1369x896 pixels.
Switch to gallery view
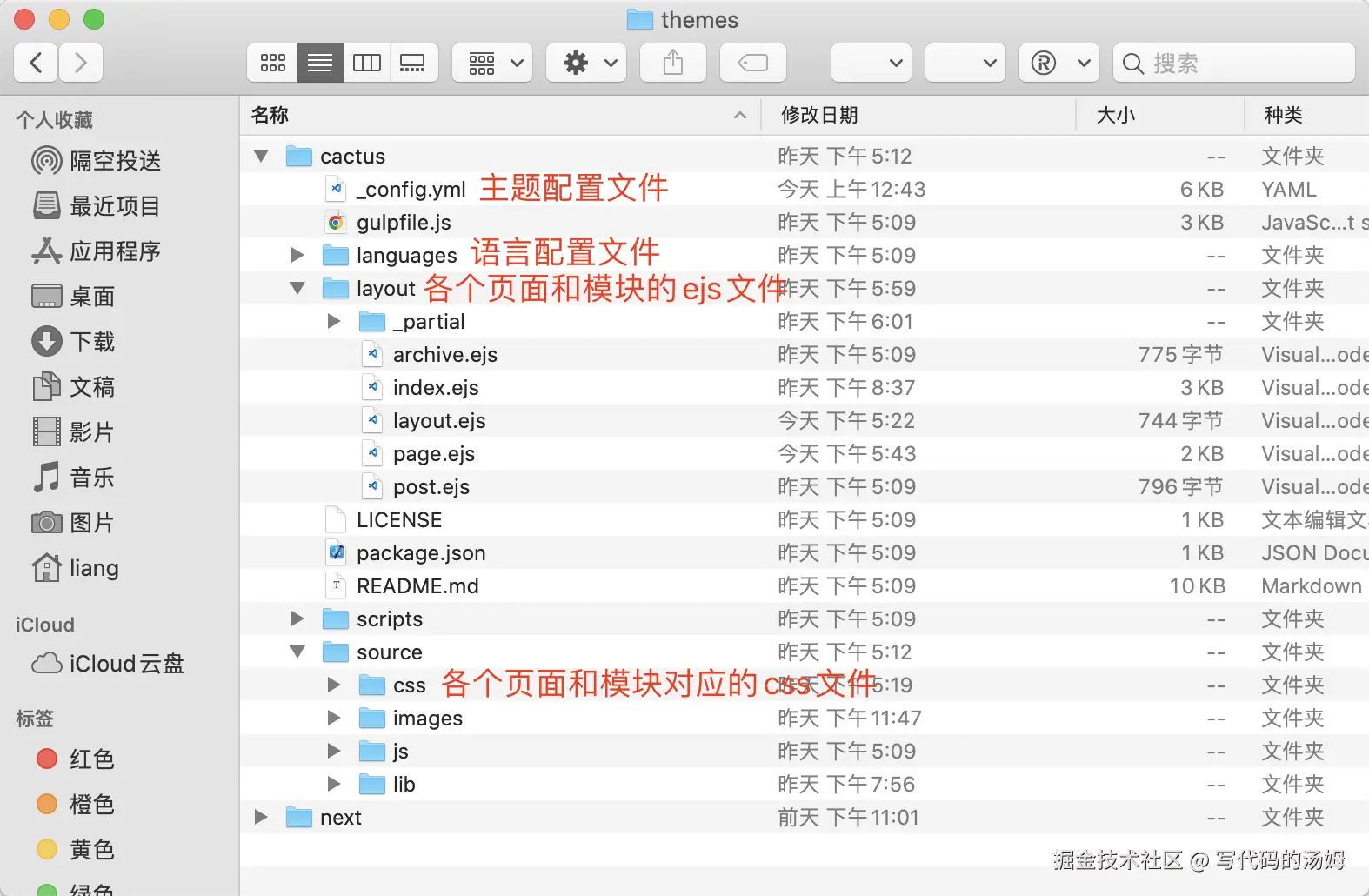[413, 63]
